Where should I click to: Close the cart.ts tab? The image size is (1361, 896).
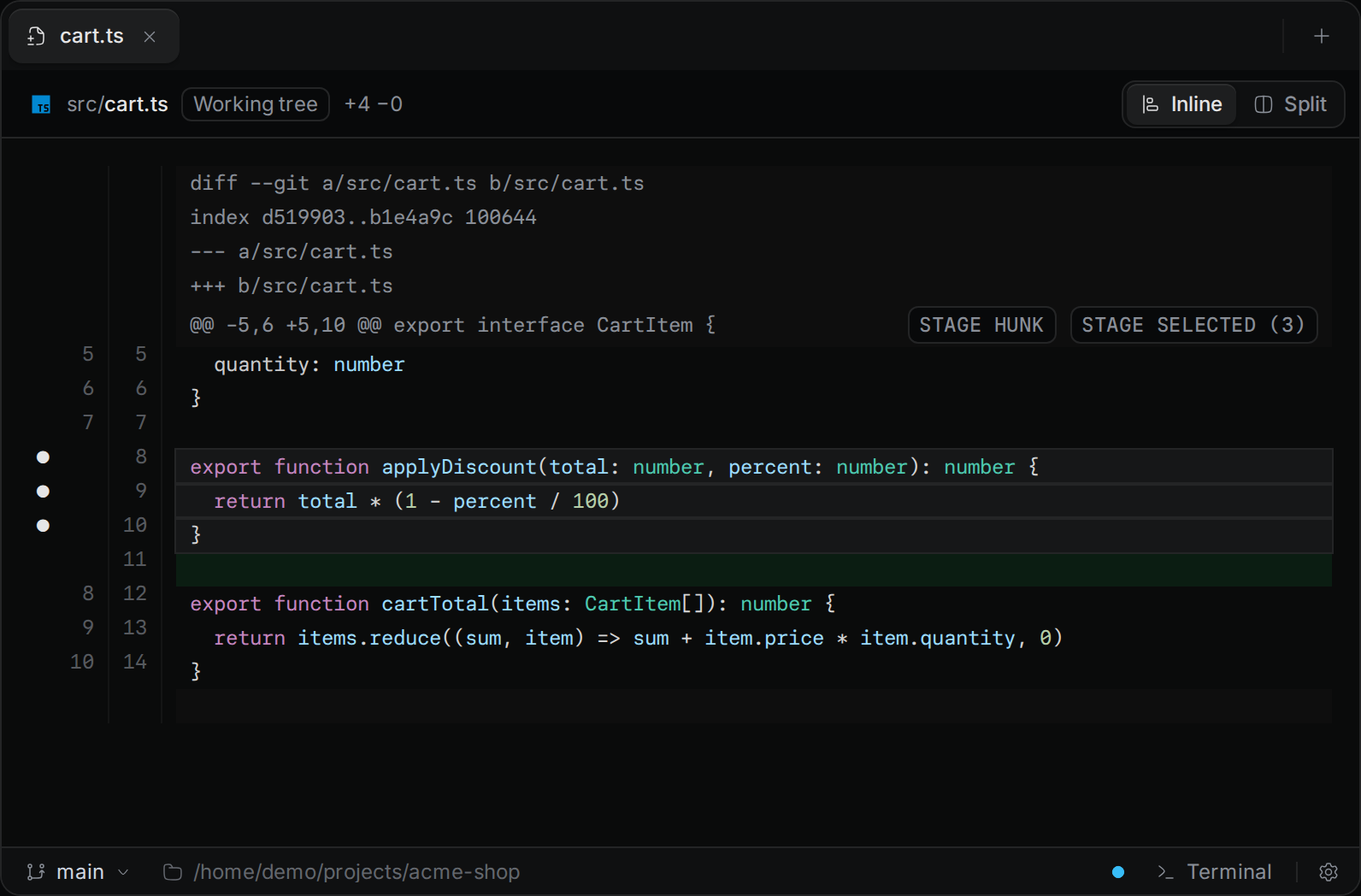[x=150, y=37]
